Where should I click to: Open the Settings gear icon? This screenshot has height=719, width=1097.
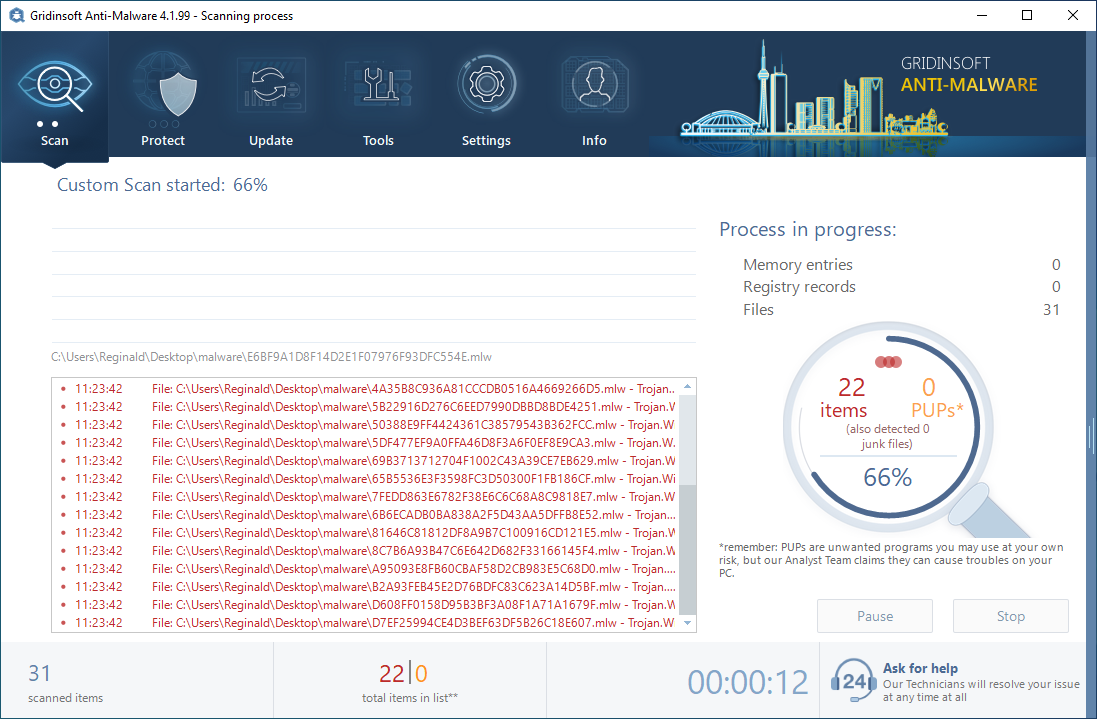tap(486, 86)
